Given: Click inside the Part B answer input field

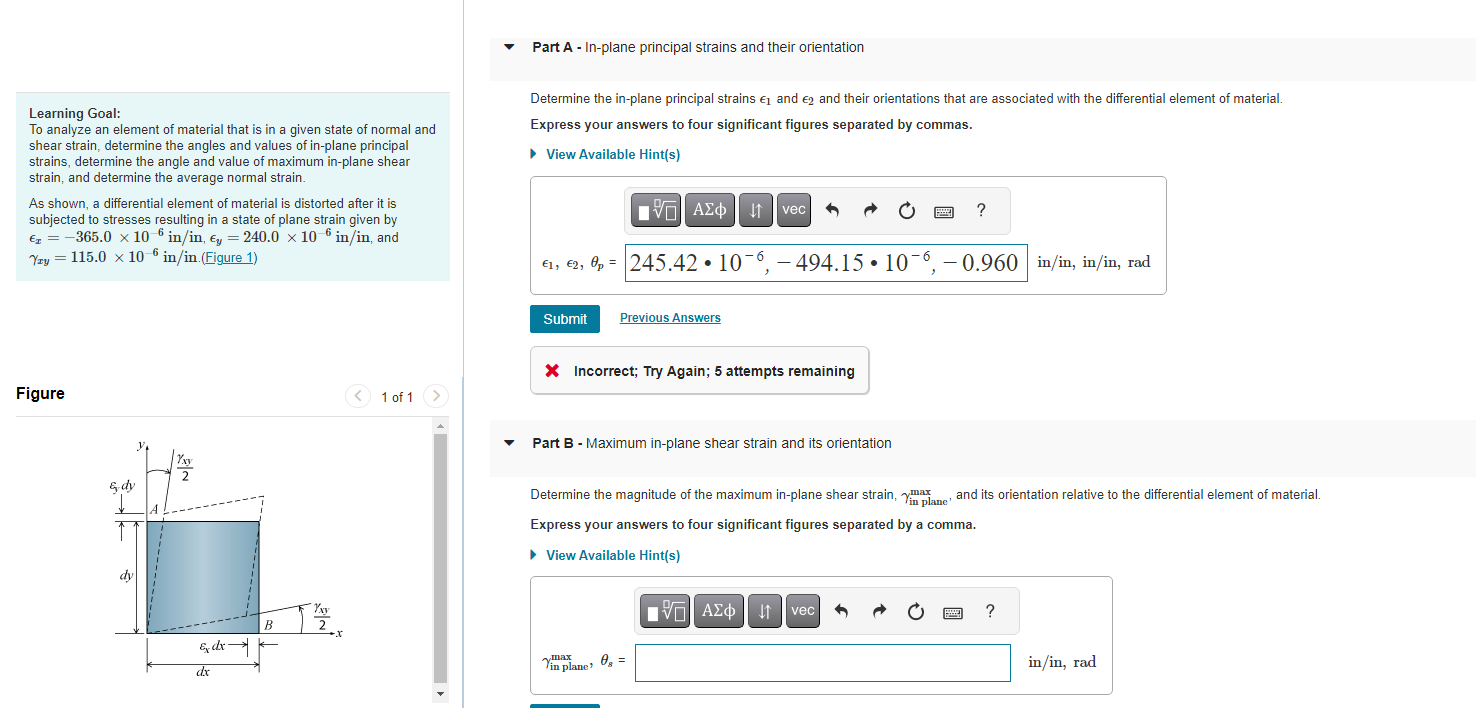Looking at the screenshot, I should click(x=822, y=662).
